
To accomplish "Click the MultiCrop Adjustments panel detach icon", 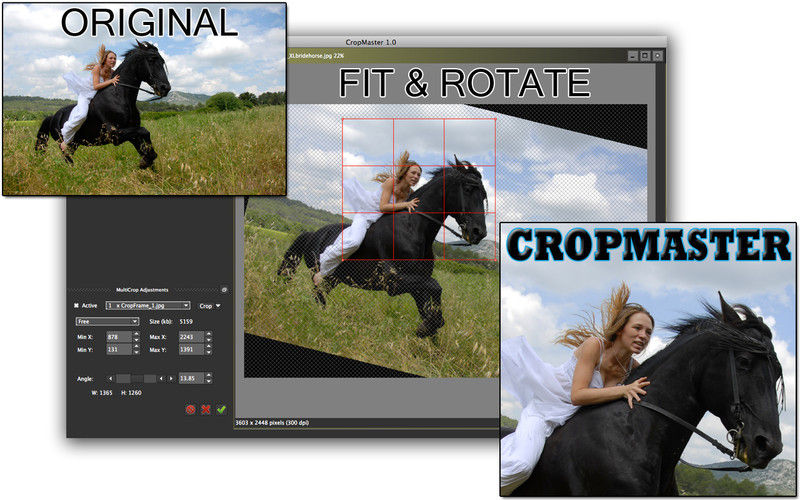I will pyautogui.click(x=224, y=290).
